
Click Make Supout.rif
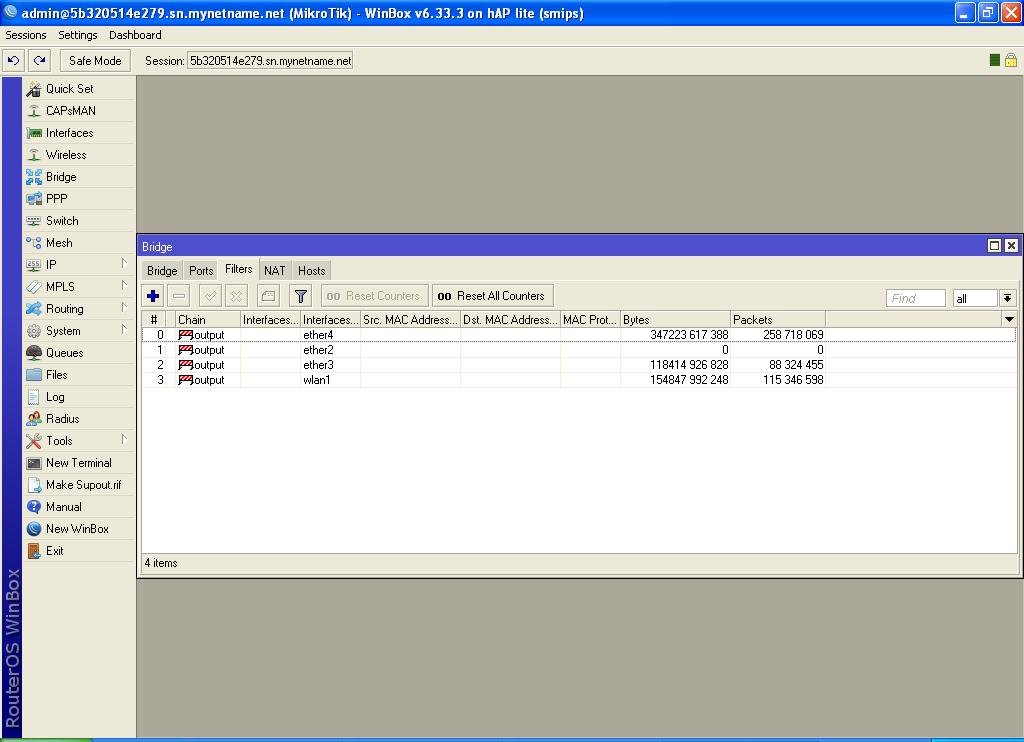(79, 485)
